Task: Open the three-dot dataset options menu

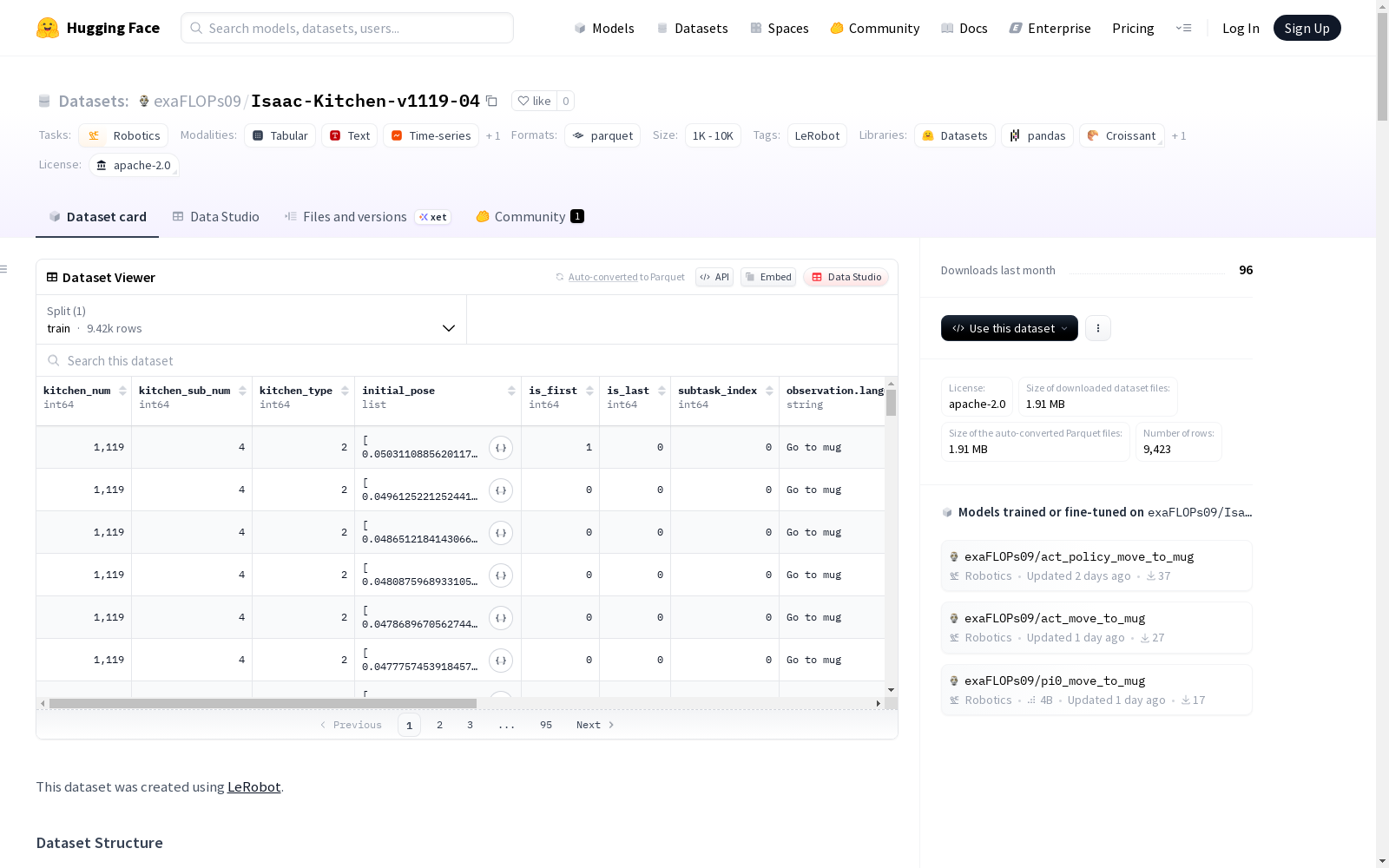Action: pyautogui.click(x=1098, y=328)
